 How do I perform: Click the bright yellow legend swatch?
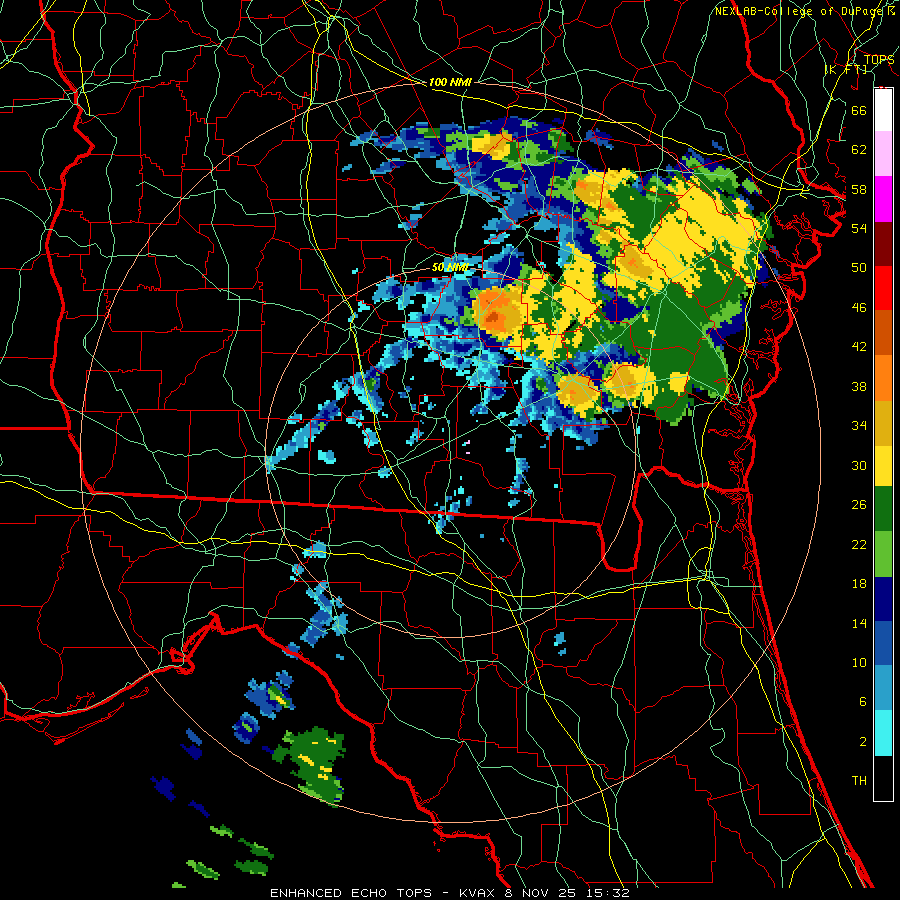click(x=883, y=465)
